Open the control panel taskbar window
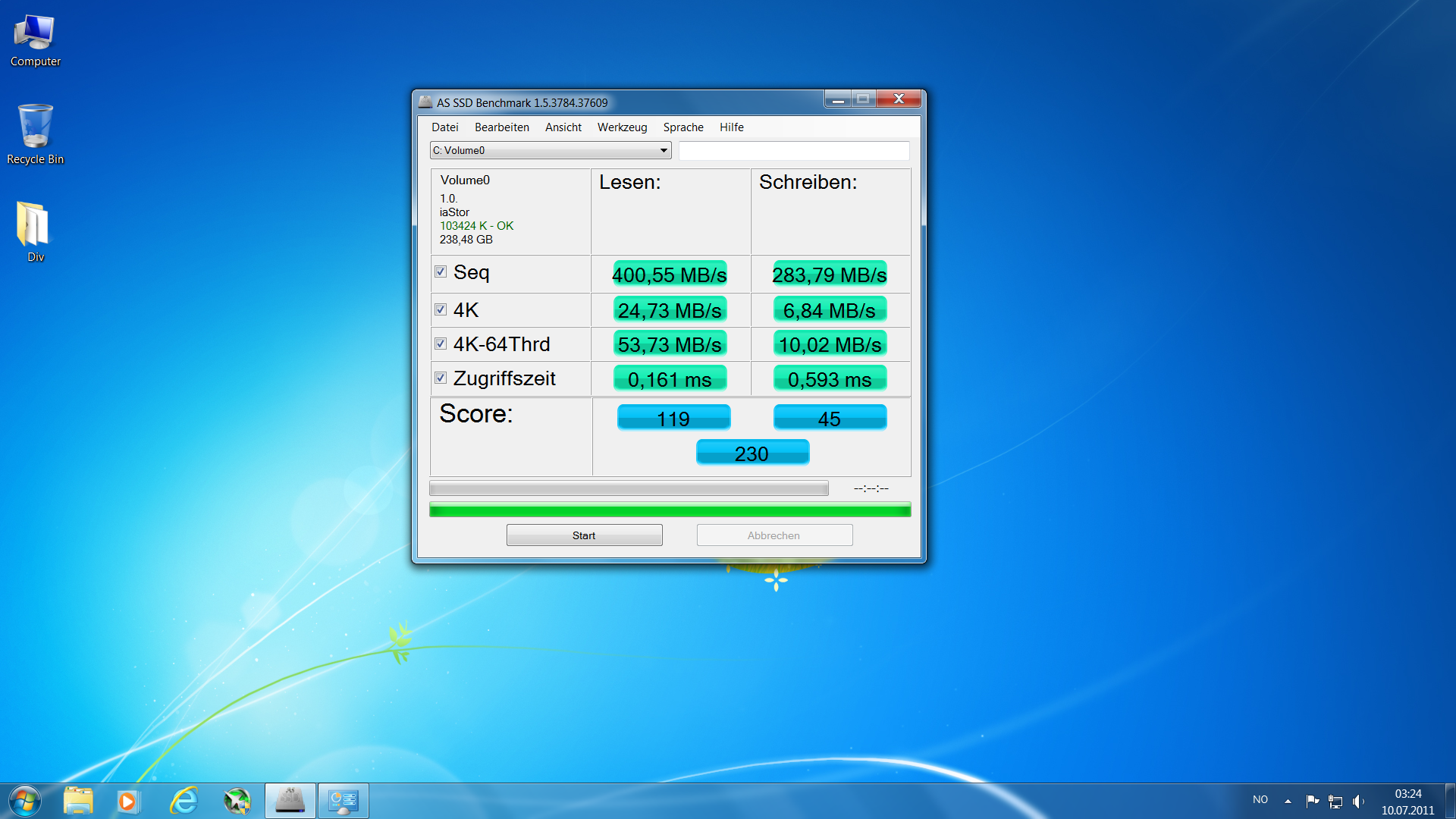1456x819 pixels. [x=343, y=801]
